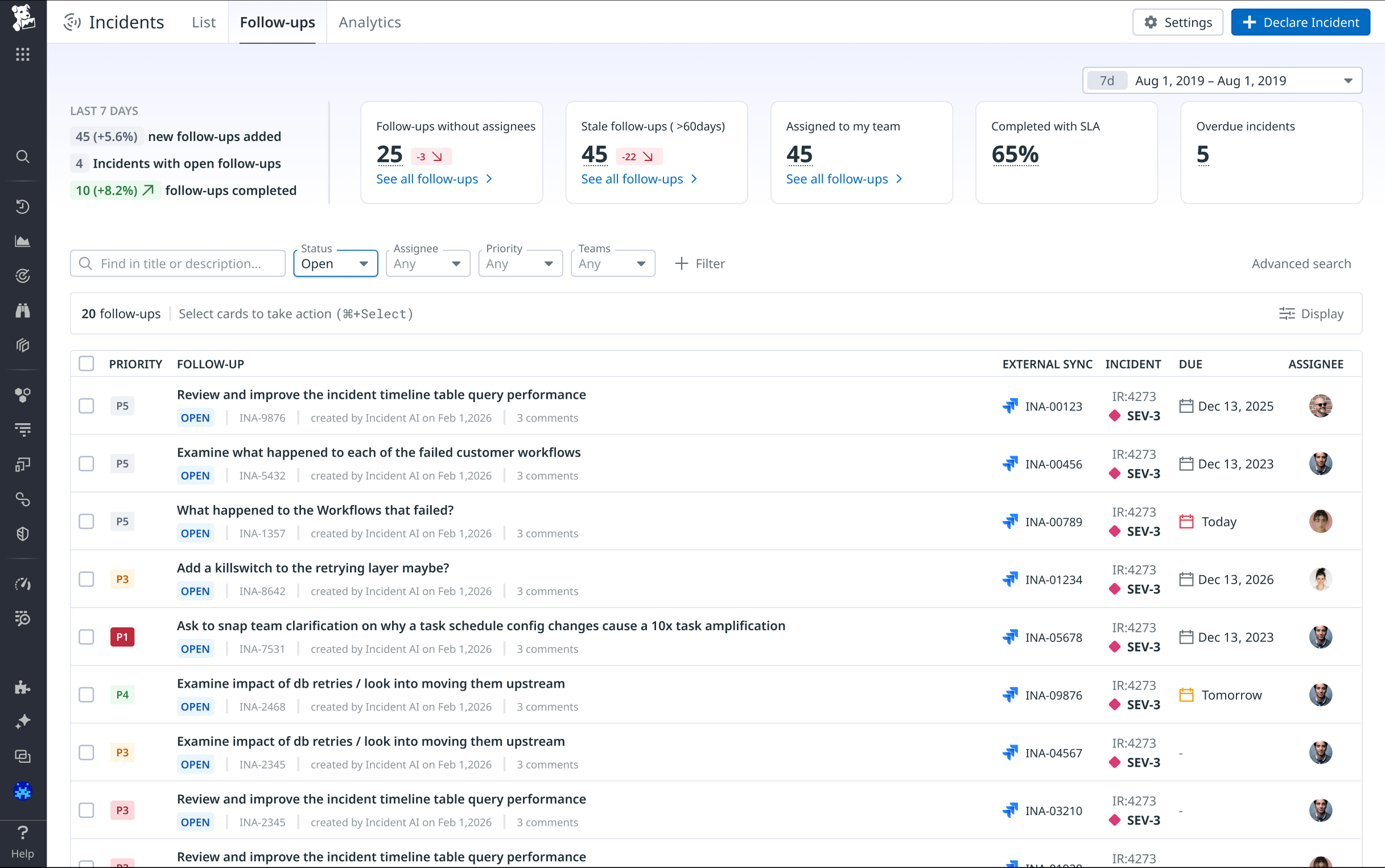The image size is (1385, 868).
Task: Open the area chart dashboards icon
Action: click(x=23, y=241)
